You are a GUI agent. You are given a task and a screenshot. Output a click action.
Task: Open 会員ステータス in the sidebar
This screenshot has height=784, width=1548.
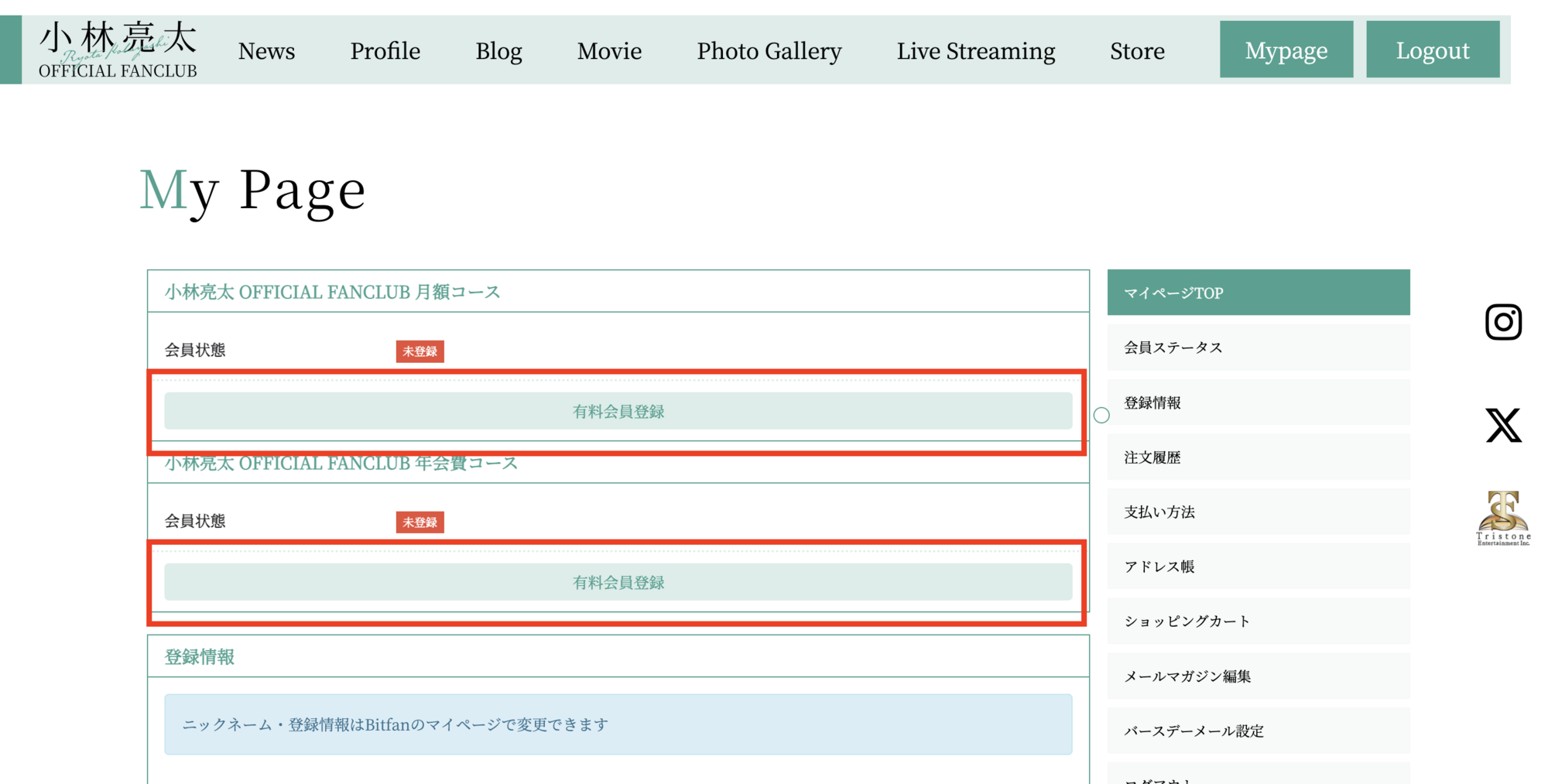pyautogui.click(x=1258, y=347)
